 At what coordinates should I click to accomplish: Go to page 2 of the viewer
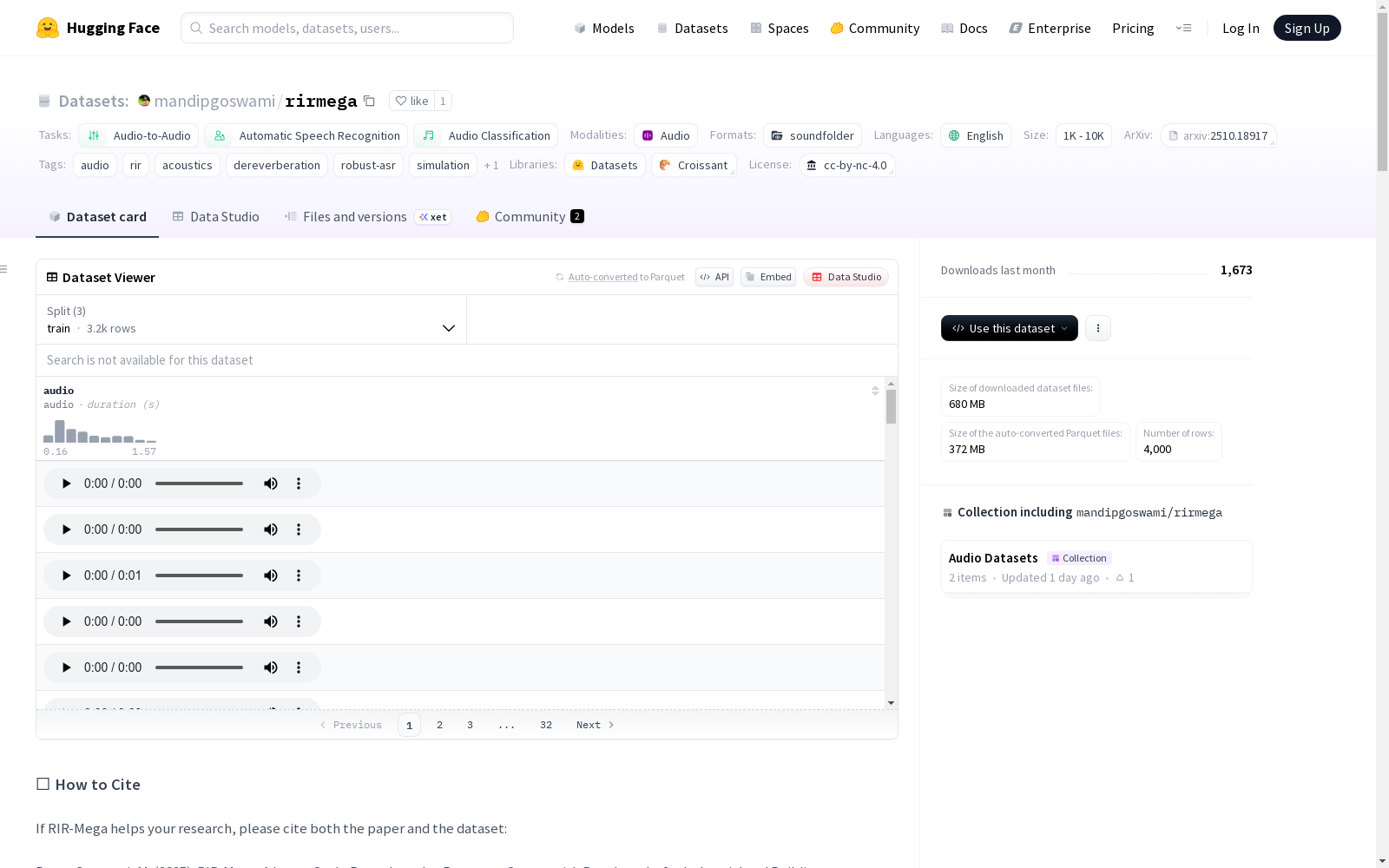[x=439, y=725]
